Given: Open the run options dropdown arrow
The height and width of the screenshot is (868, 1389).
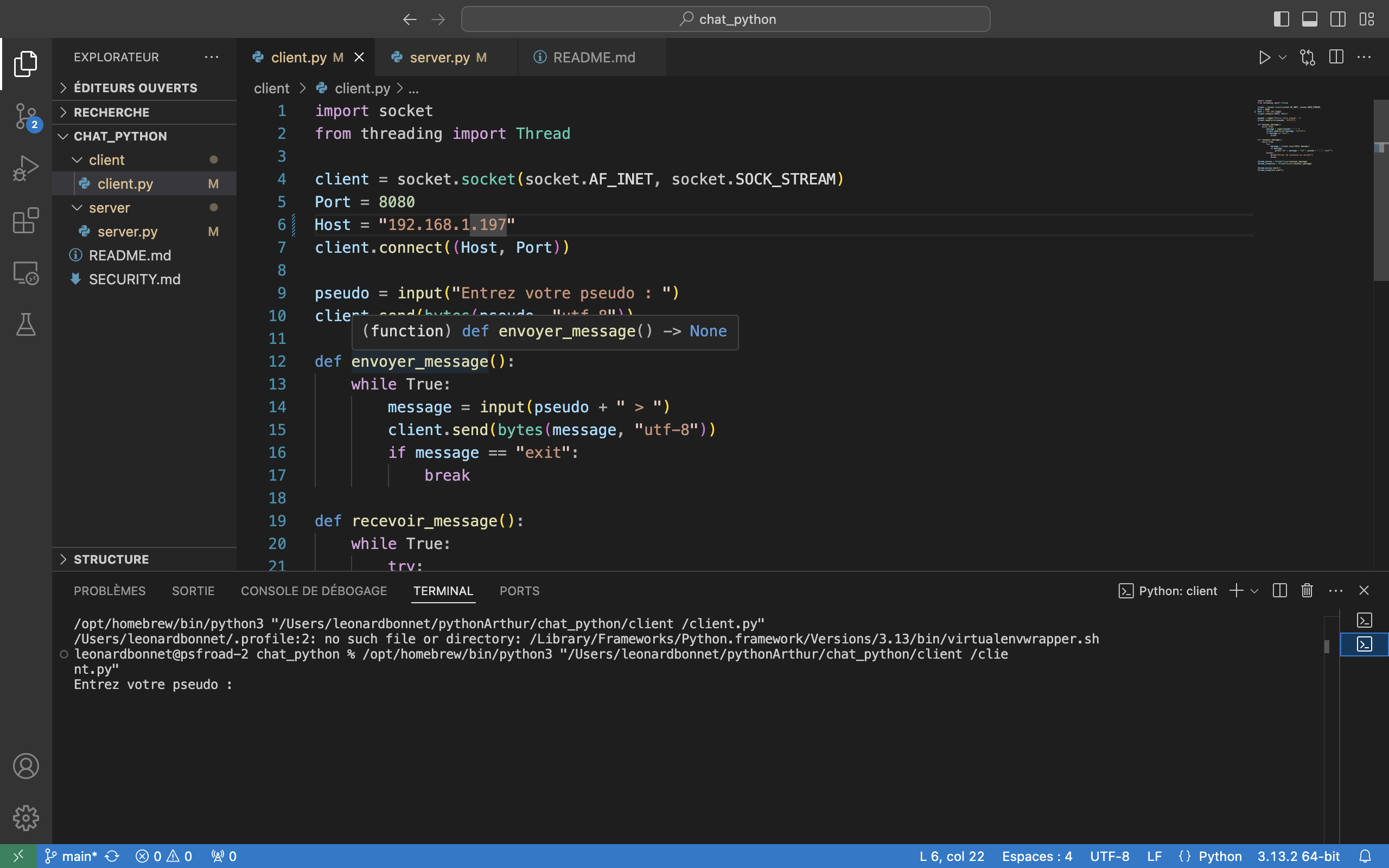Looking at the screenshot, I should tap(1282, 58).
